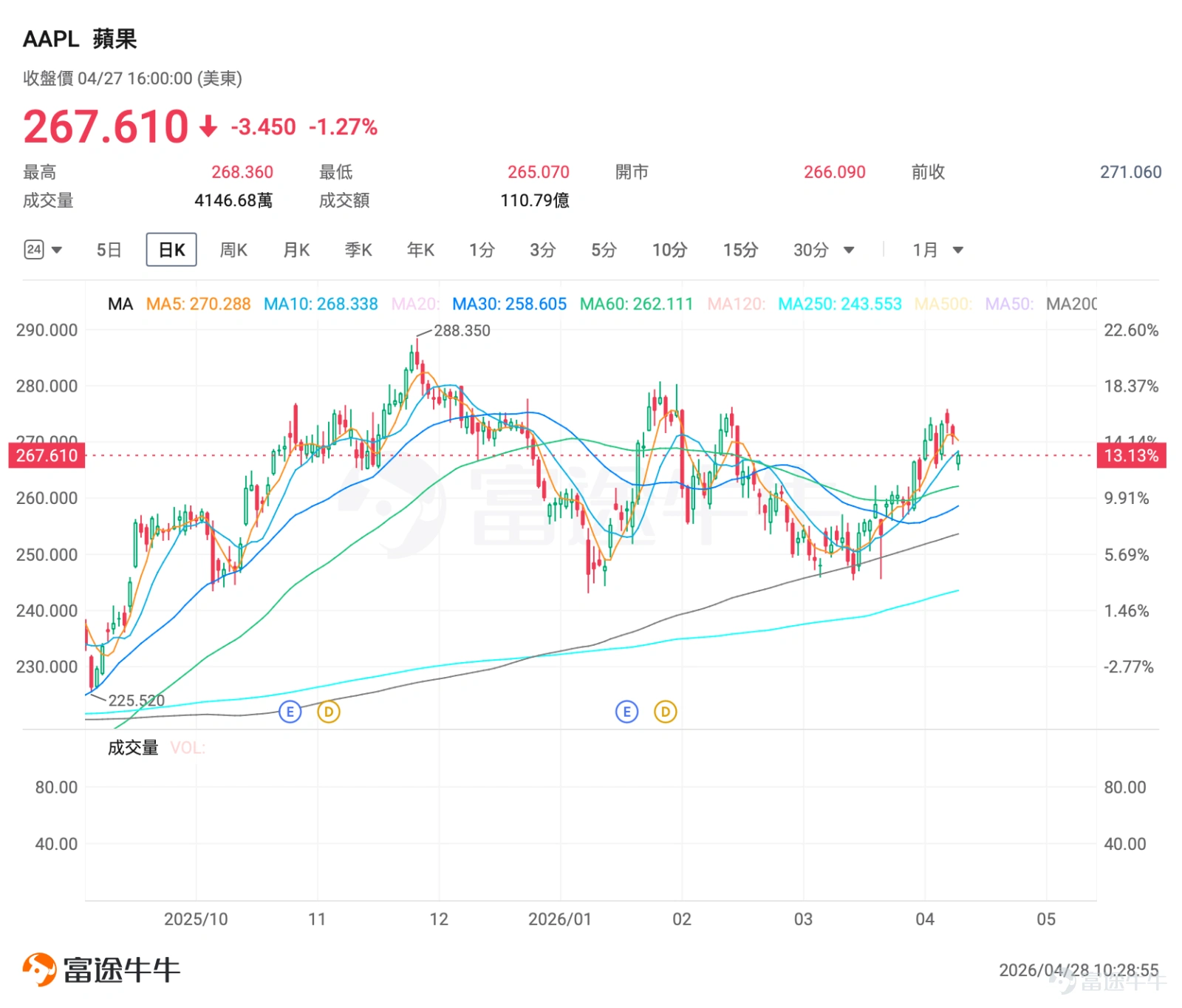
Task: Click the Futu bull logo icon
Action: point(39,970)
